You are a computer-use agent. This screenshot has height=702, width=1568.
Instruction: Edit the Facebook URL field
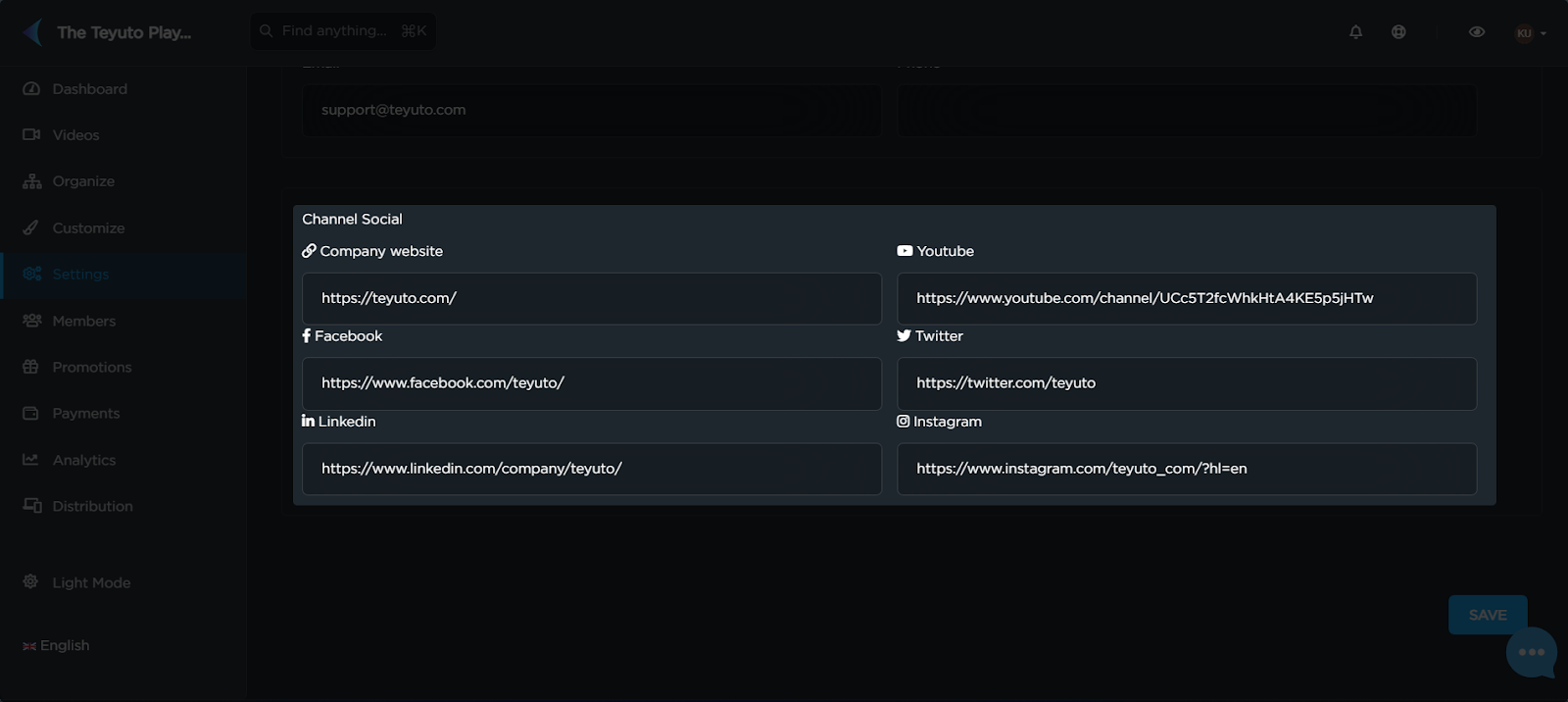point(592,383)
